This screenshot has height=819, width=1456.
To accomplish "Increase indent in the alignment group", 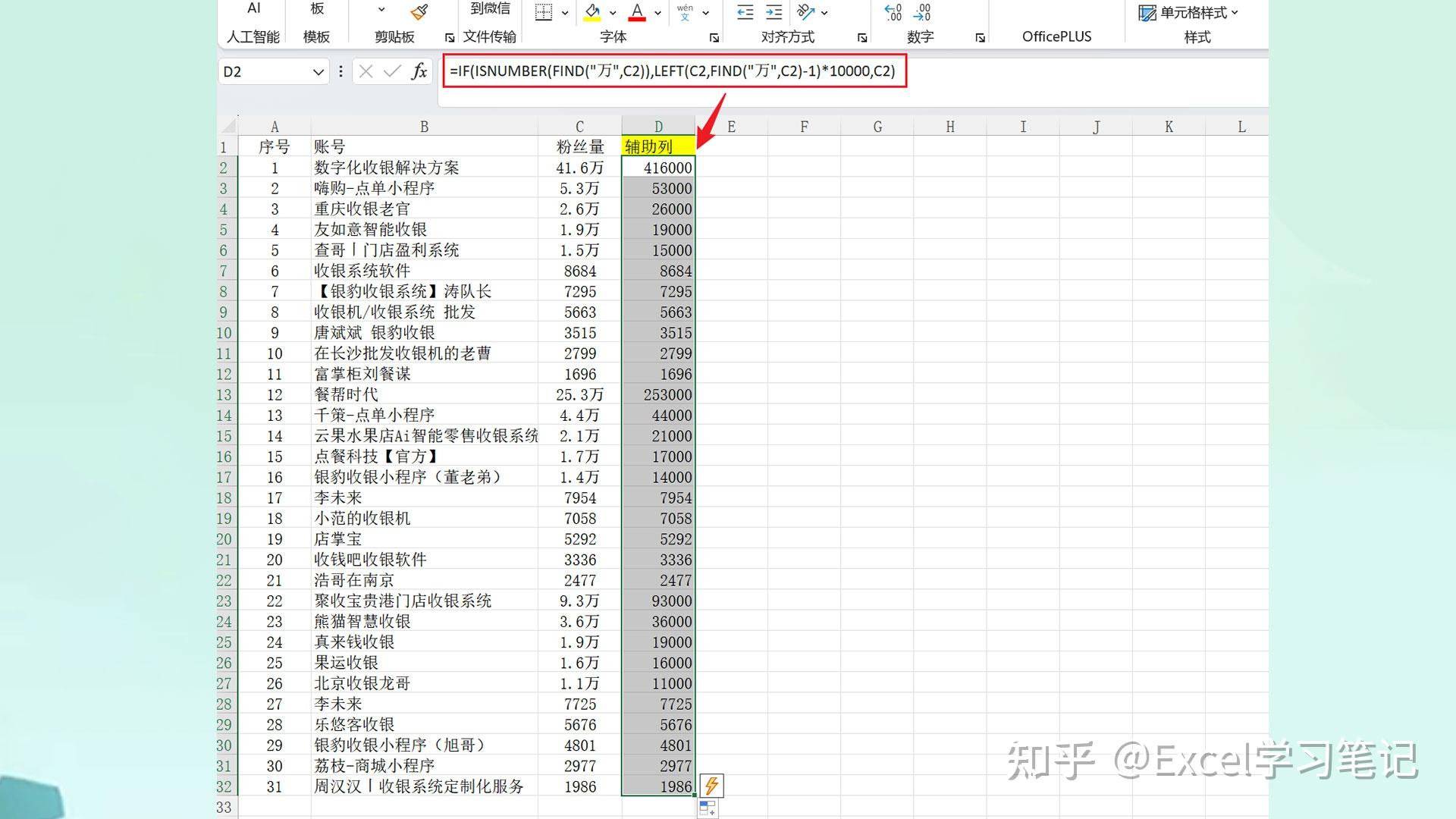I will tap(773, 12).
